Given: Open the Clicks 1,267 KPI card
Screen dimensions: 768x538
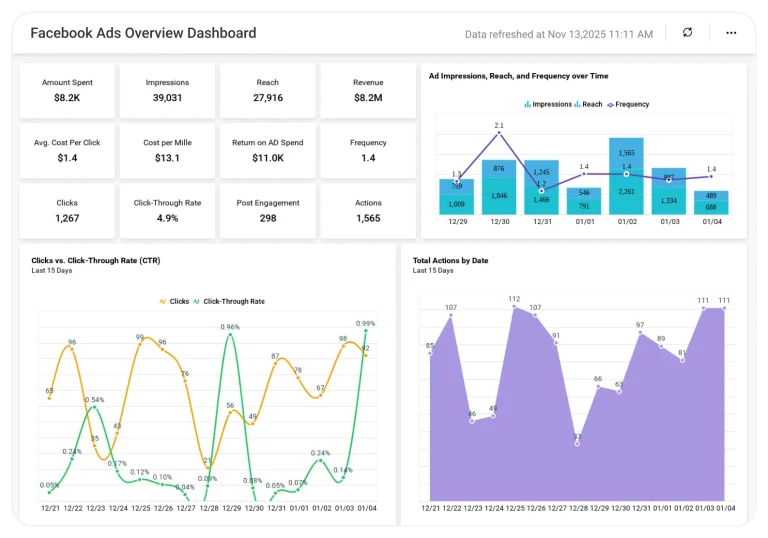Looking at the screenshot, I should click(67, 211).
